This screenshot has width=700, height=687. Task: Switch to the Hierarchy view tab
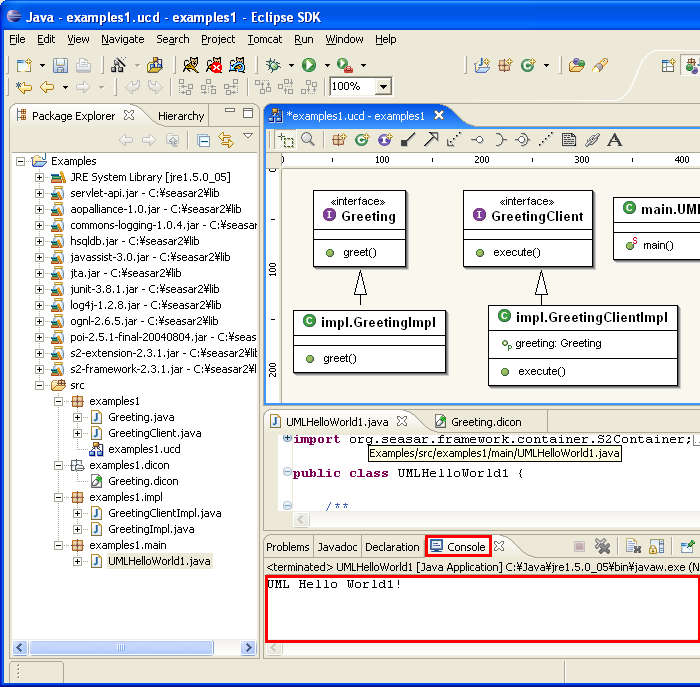[x=181, y=116]
